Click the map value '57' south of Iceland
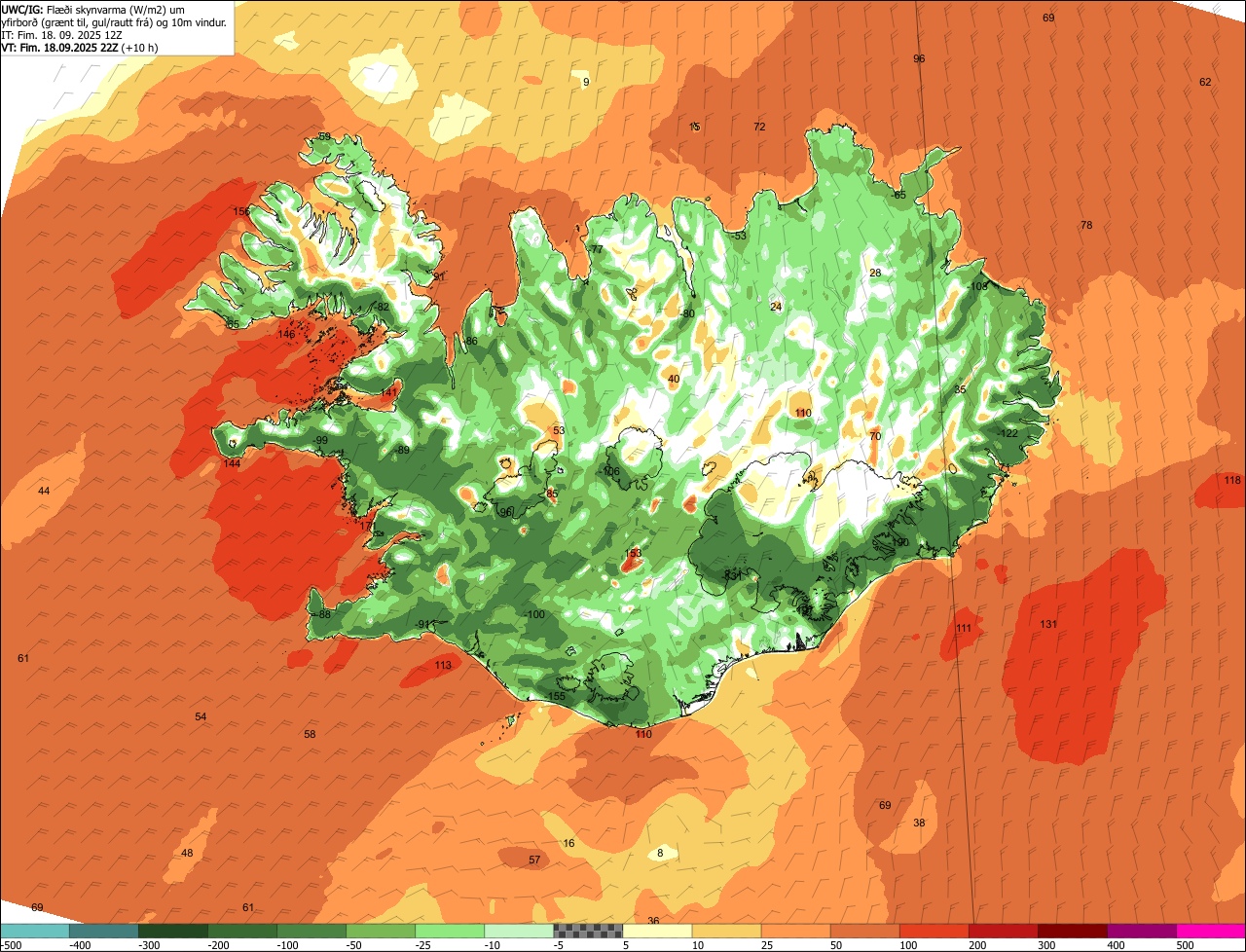The width and height of the screenshot is (1246, 952). (x=534, y=860)
